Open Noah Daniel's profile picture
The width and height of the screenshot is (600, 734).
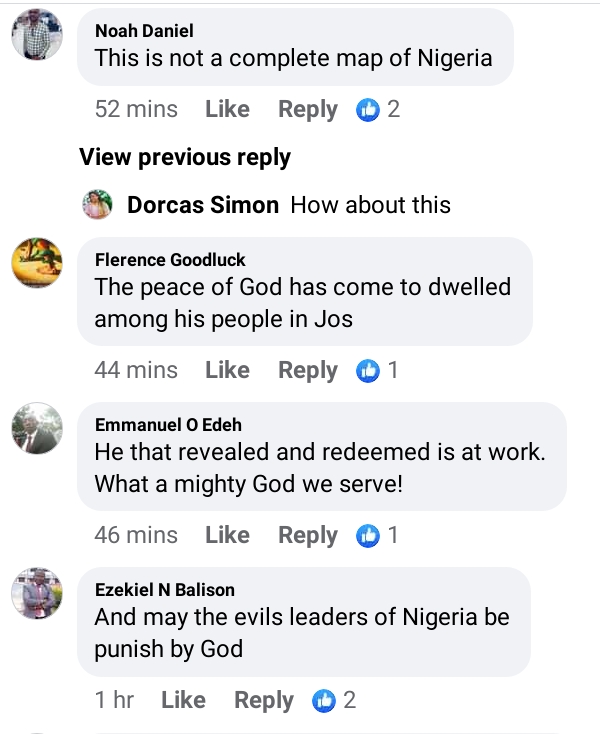(x=37, y=38)
